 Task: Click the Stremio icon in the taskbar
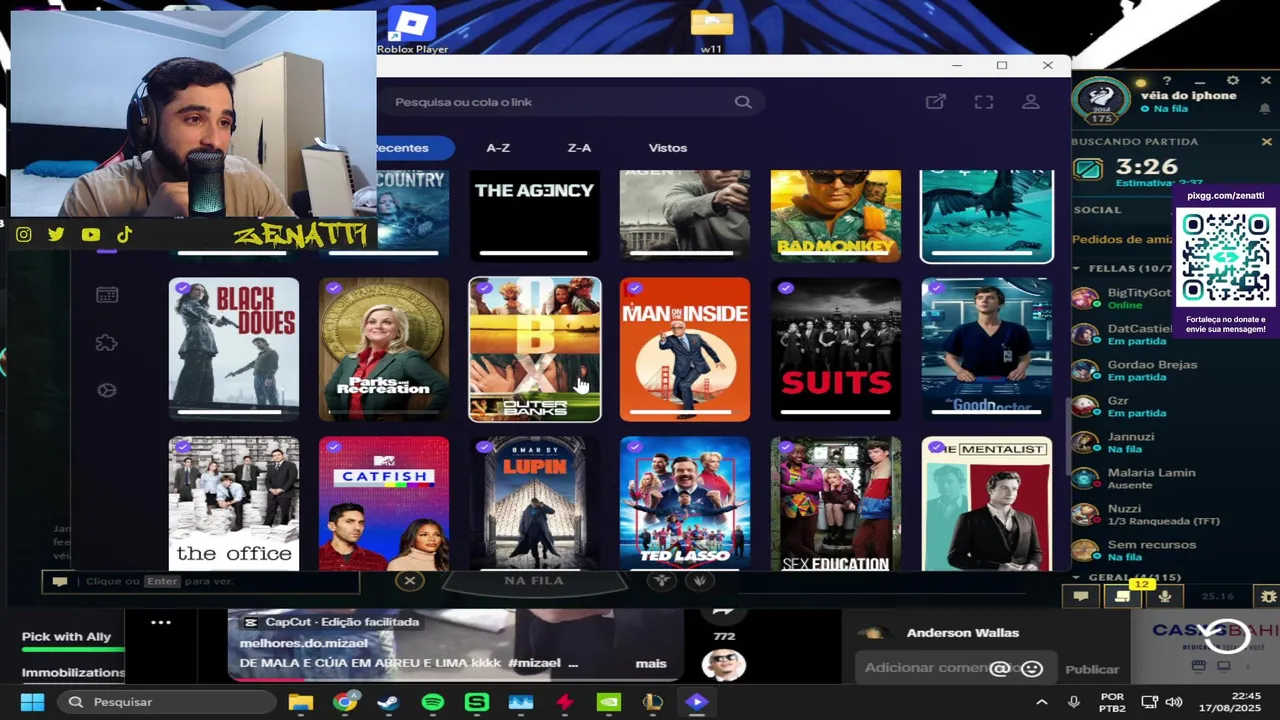[696, 702]
